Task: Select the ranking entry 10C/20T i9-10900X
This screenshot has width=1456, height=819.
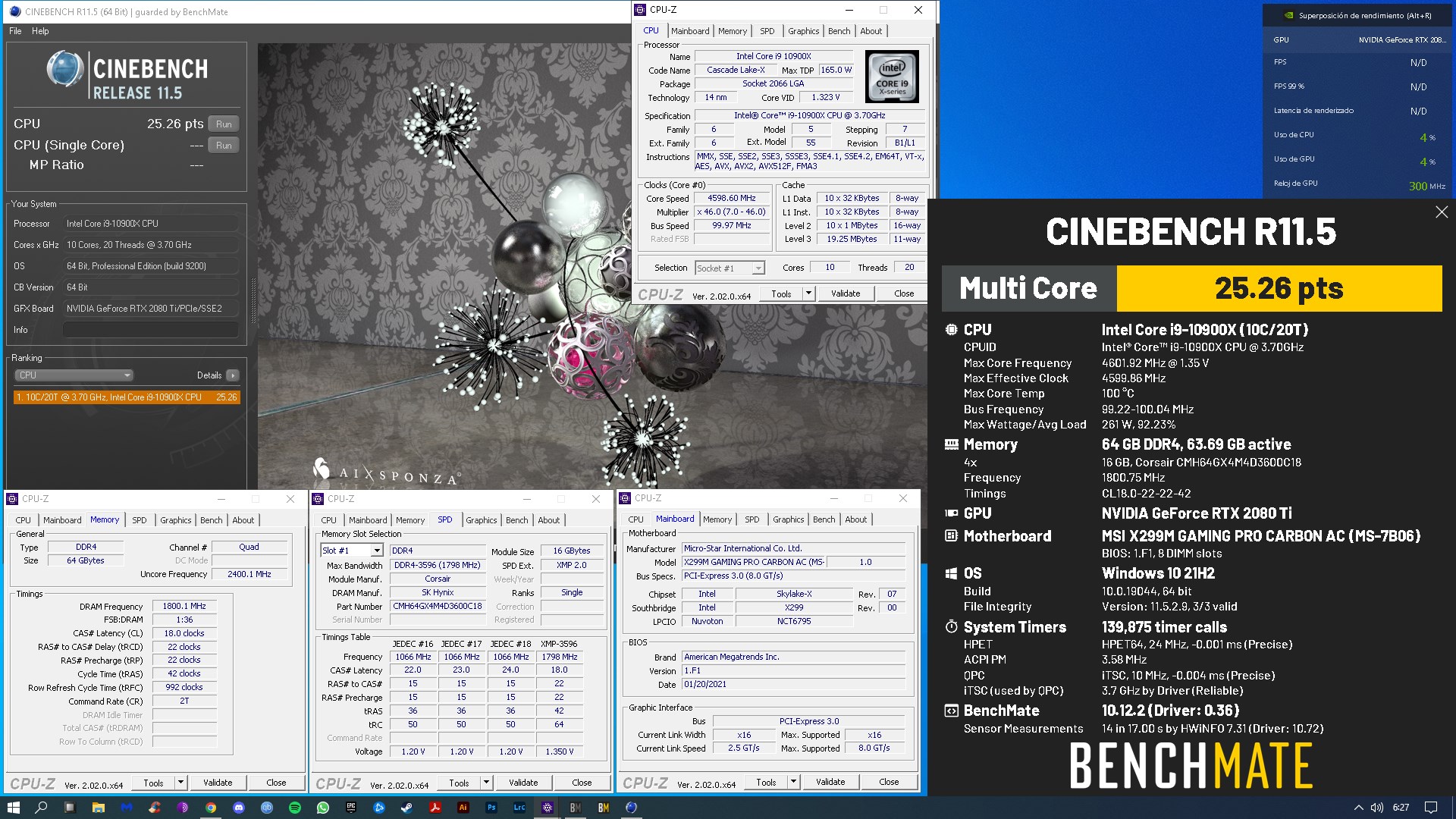Action: pyautogui.click(x=127, y=397)
